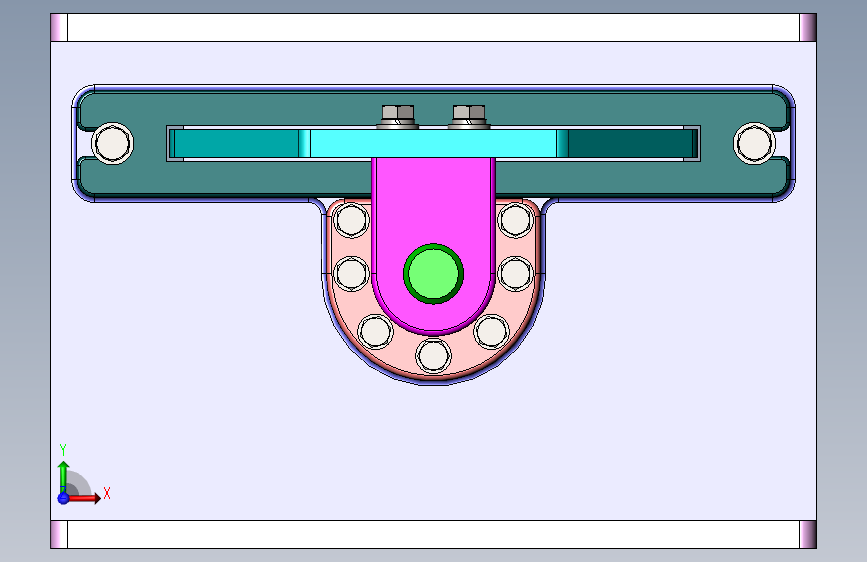Pick the white top bar of the frame

pyautogui.click(x=434, y=28)
